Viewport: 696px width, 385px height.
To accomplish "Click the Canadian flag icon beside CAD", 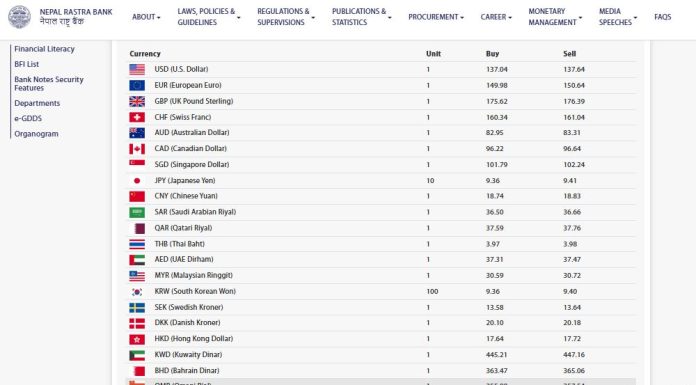I will [x=137, y=149].
